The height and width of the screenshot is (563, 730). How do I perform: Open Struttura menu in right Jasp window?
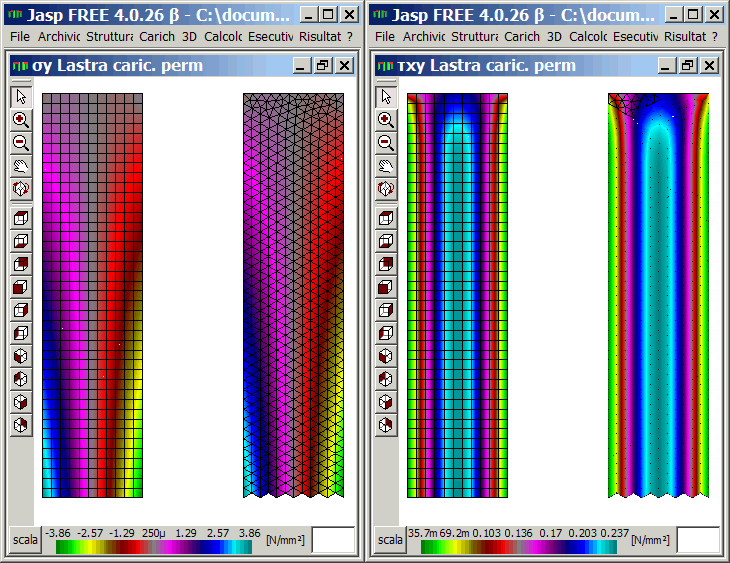pos(474,36)
